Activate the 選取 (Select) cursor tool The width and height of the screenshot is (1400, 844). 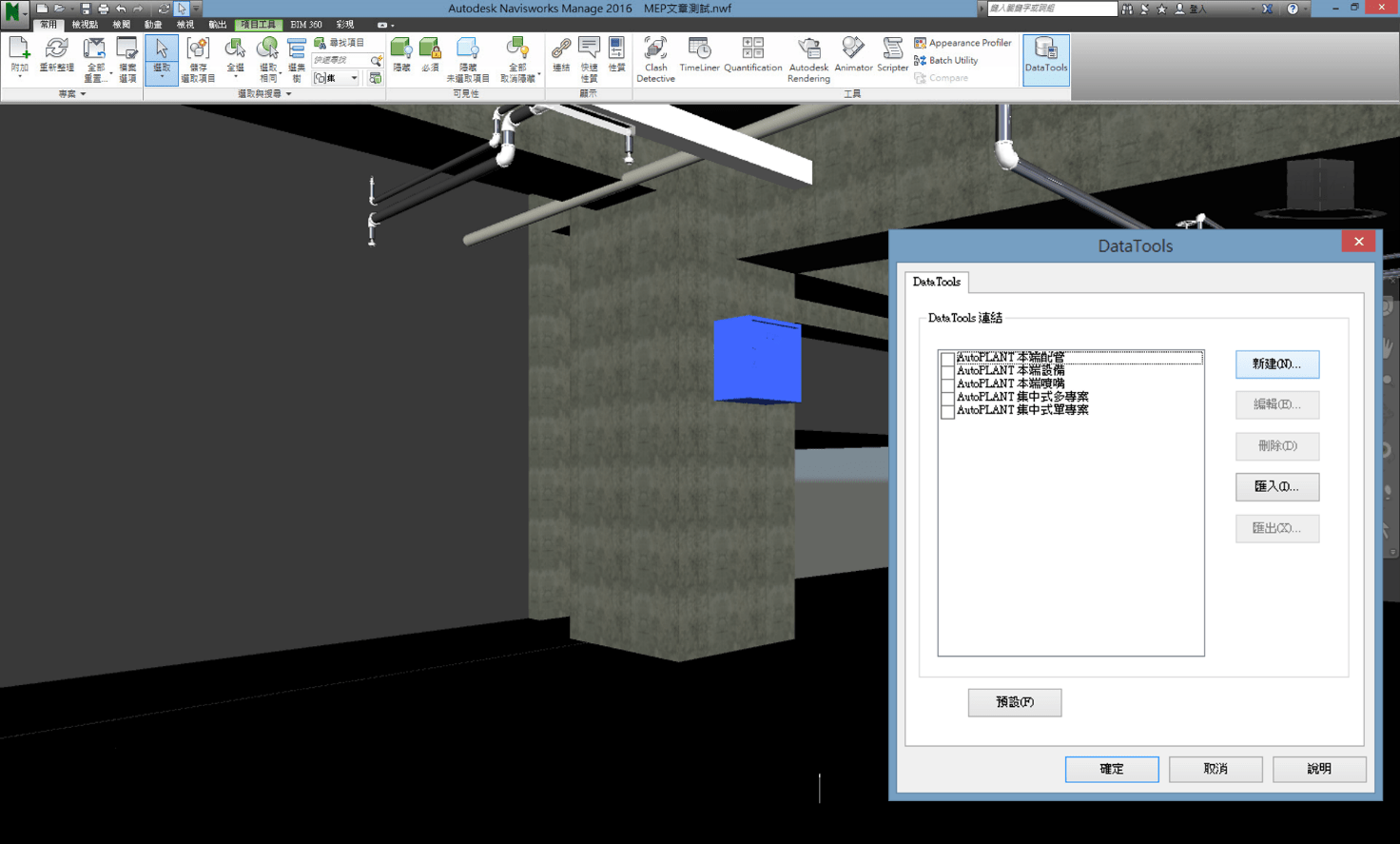click(x=162, y=59)
